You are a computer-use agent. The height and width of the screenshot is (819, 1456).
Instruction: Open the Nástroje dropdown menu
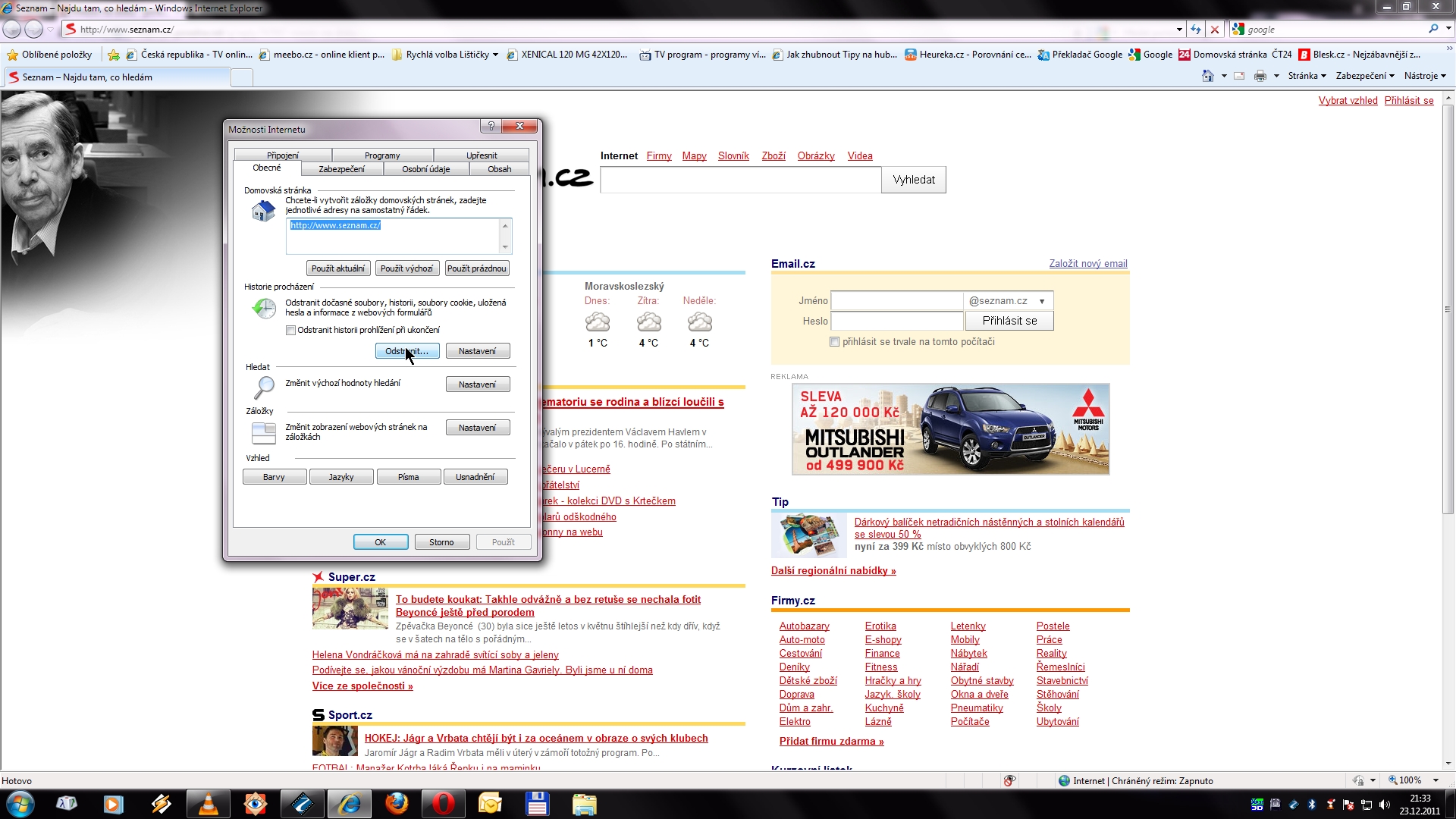(1425, 76)
